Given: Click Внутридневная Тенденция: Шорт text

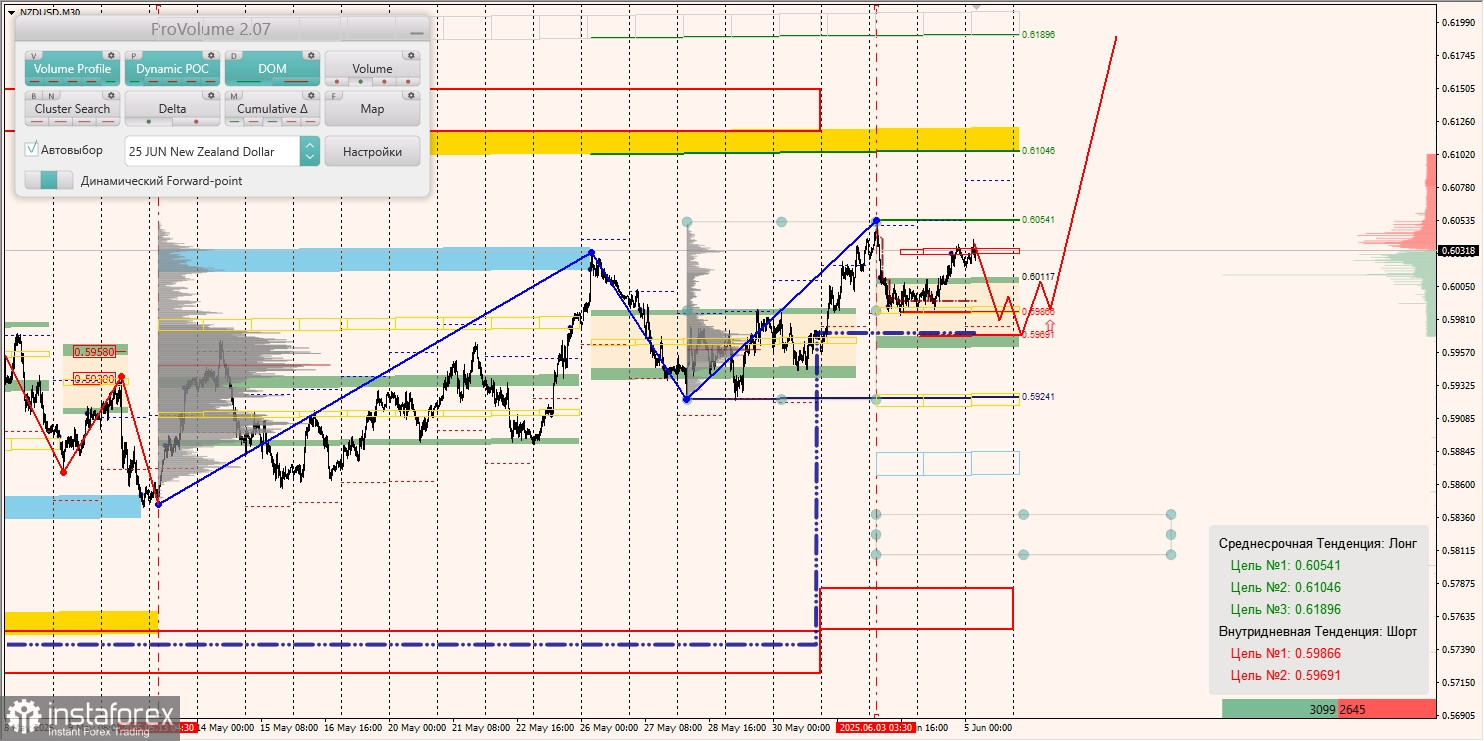Looking at the screenshot, I should point(1318,631).
